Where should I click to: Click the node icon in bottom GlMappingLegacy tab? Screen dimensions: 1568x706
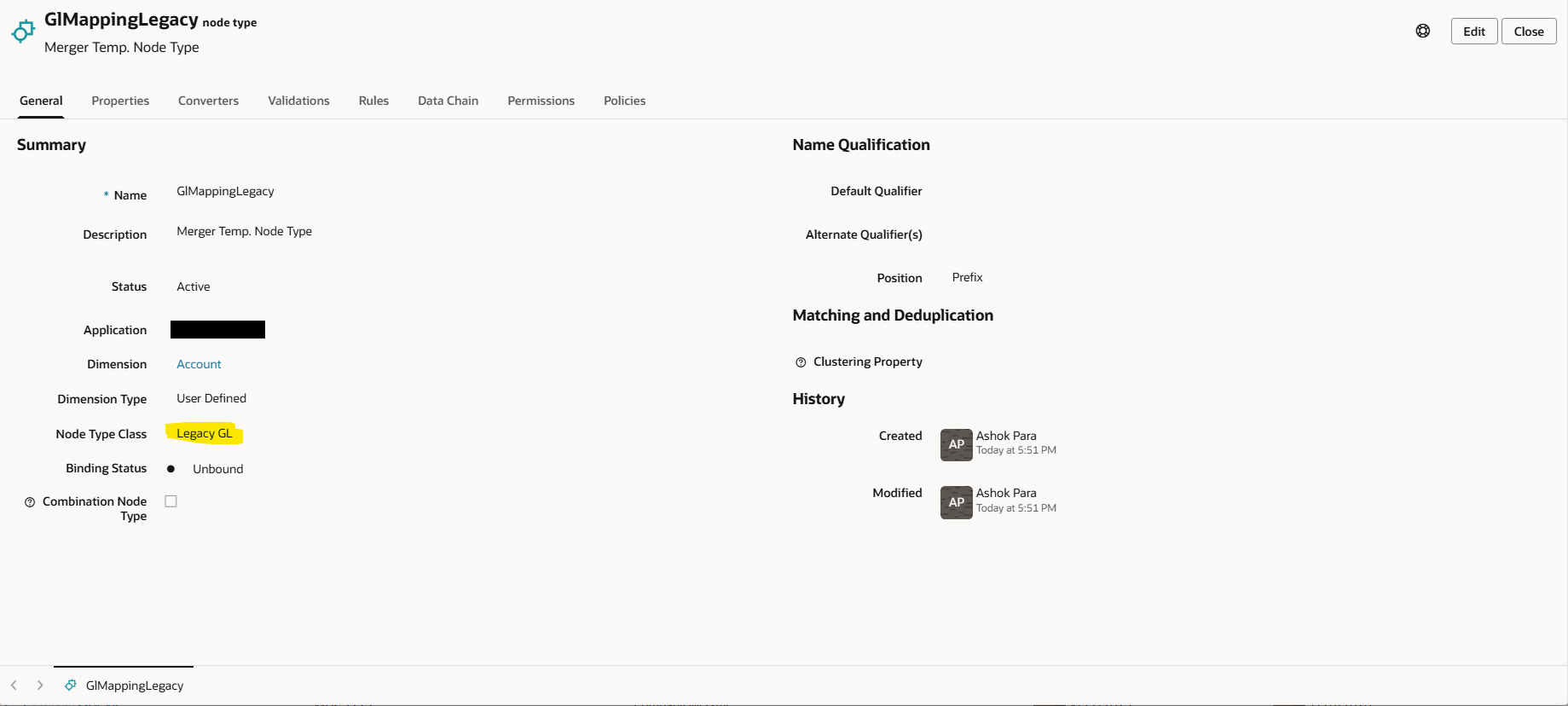[x=71, y=685]
